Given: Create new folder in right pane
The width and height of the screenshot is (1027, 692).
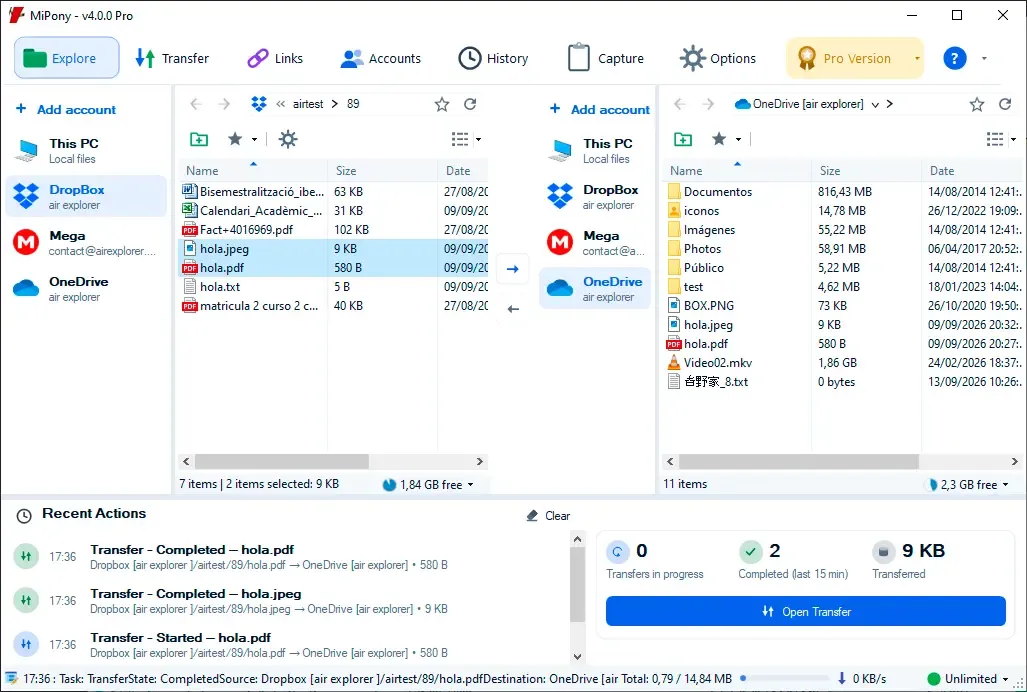Looking at the screenshot, I should point(682,139).
